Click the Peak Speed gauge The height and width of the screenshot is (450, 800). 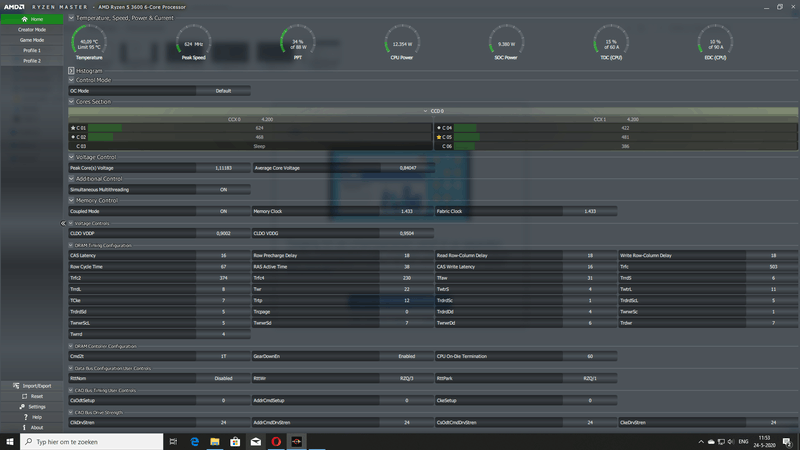pyautogui.click(x=193, y=42)
